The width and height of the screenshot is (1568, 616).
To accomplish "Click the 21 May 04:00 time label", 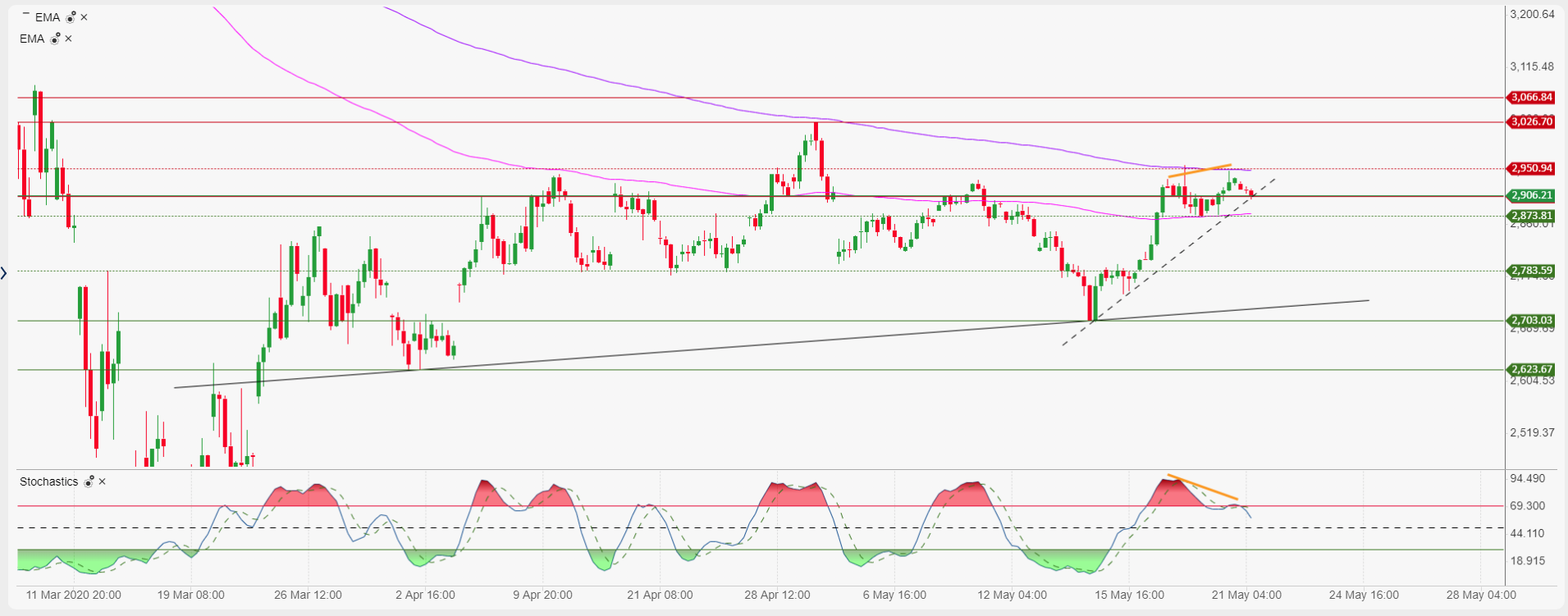I will click(1246, 595).
